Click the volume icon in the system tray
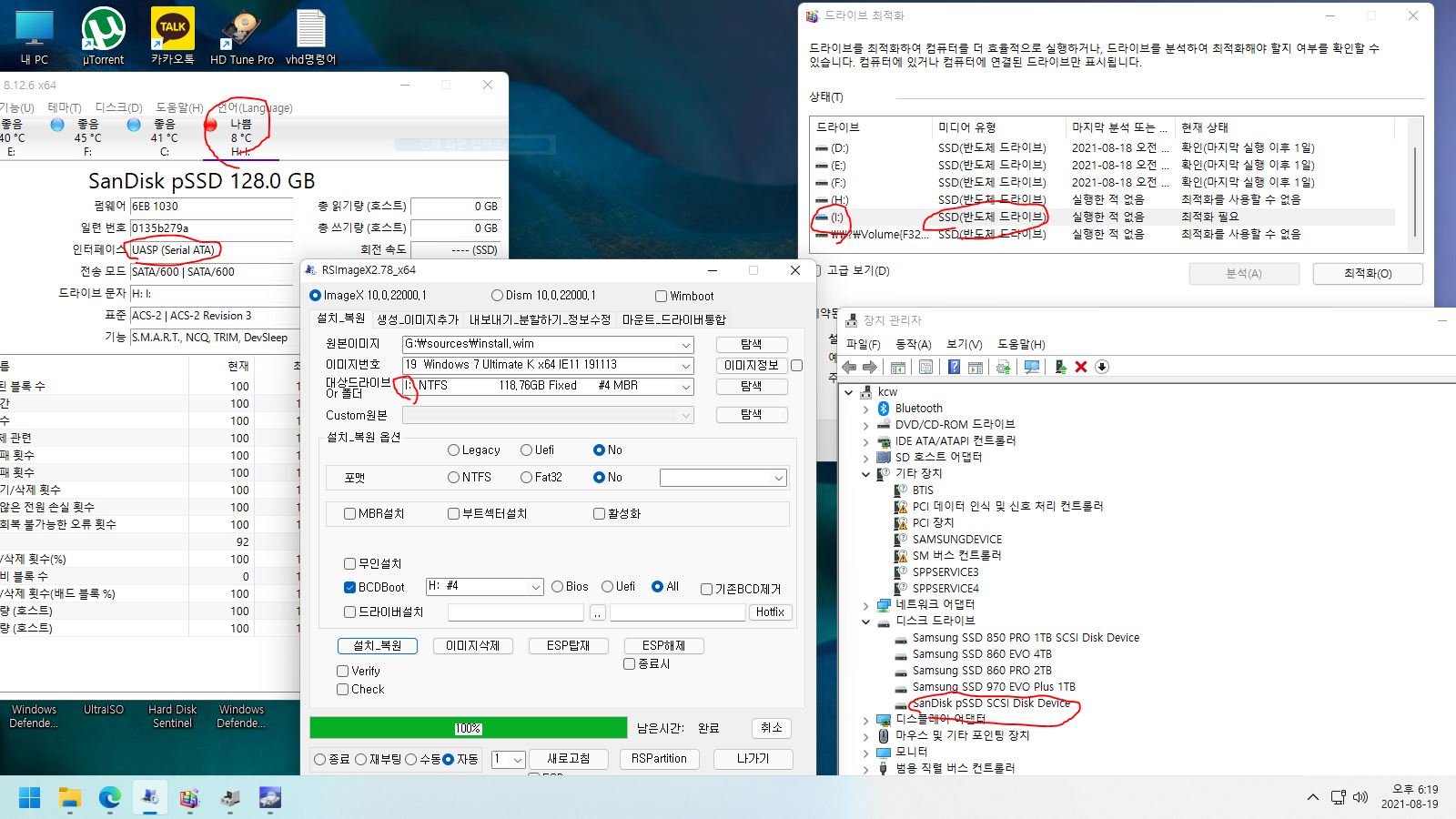 click(1360, 797)
